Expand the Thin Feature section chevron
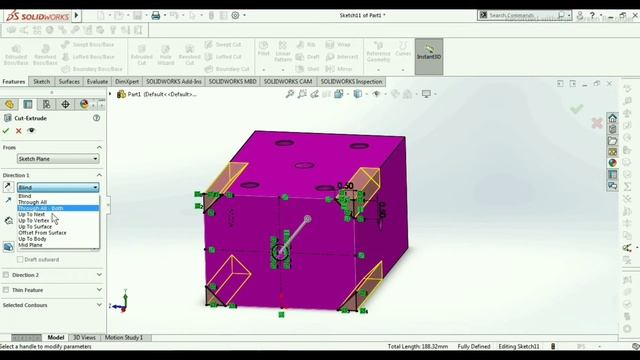This screenshot has width=640, height=360. pos(99,290)
